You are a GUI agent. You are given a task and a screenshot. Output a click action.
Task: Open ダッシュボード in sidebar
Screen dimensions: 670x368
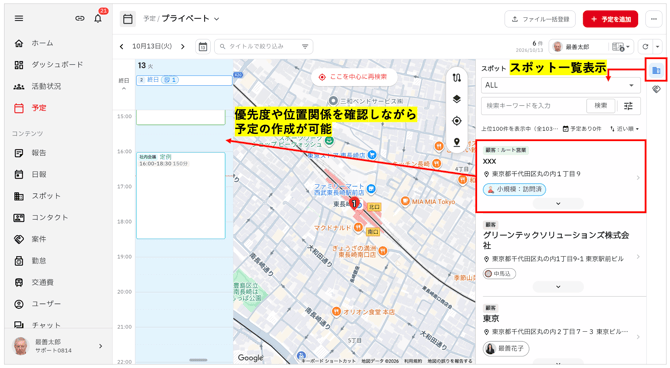tap(57, 65)
